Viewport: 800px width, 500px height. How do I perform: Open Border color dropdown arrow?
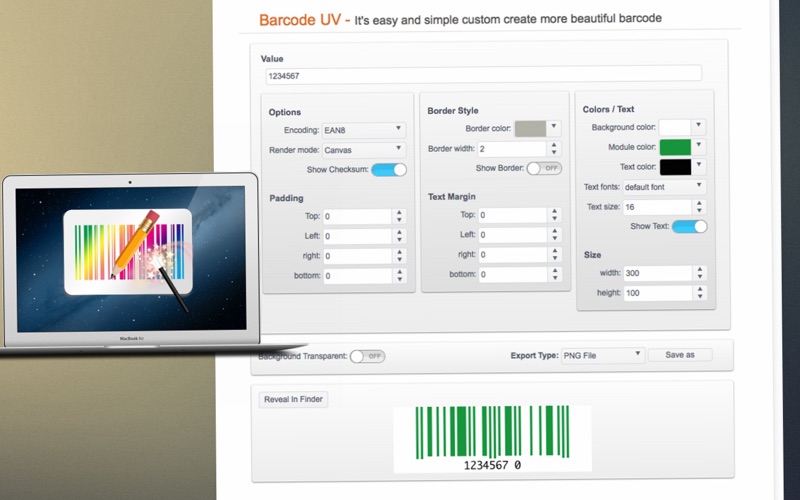(x=554, y=128)
